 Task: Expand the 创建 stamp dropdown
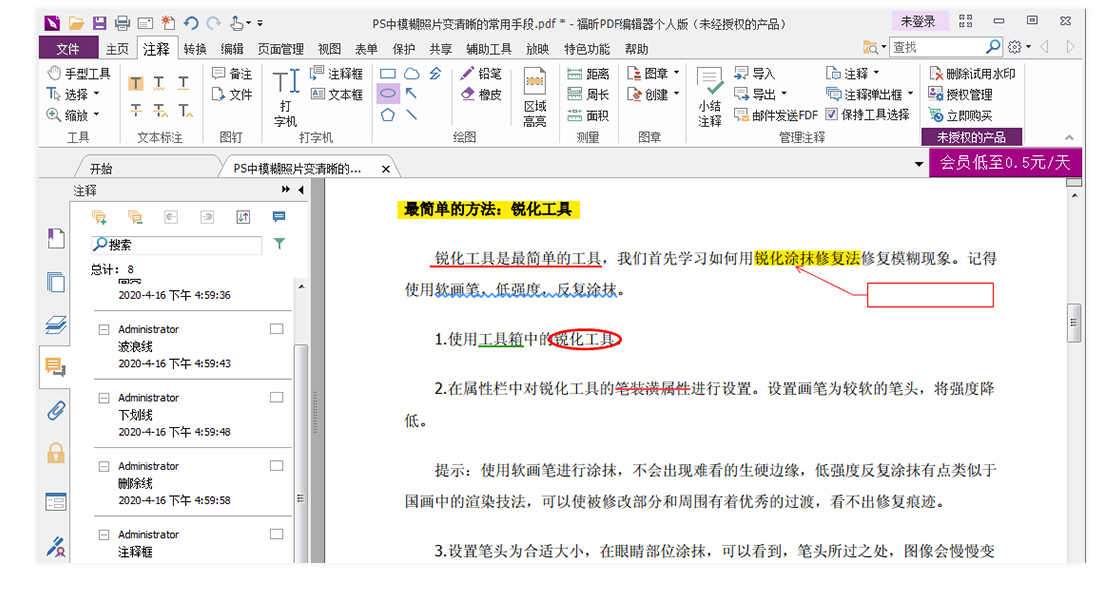[676, 94]
